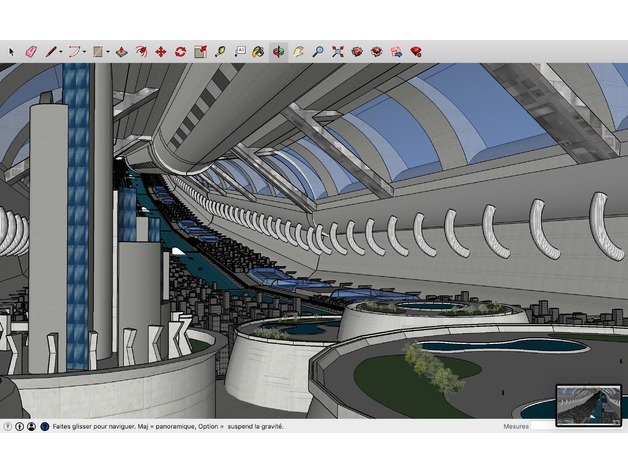Screen dimensions: 628x472
Task: Activate the Push/Pull tool
Action: pos(121,51)
